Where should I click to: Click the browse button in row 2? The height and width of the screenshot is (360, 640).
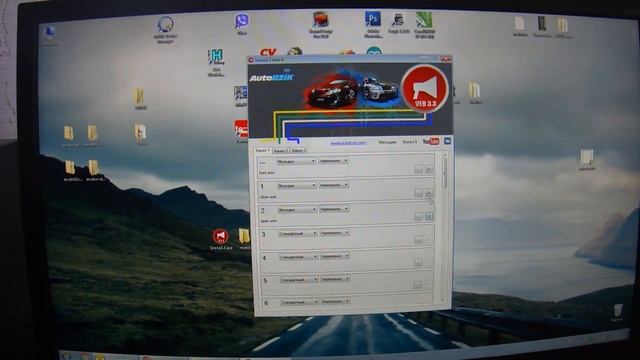click(x=419, y=216)
